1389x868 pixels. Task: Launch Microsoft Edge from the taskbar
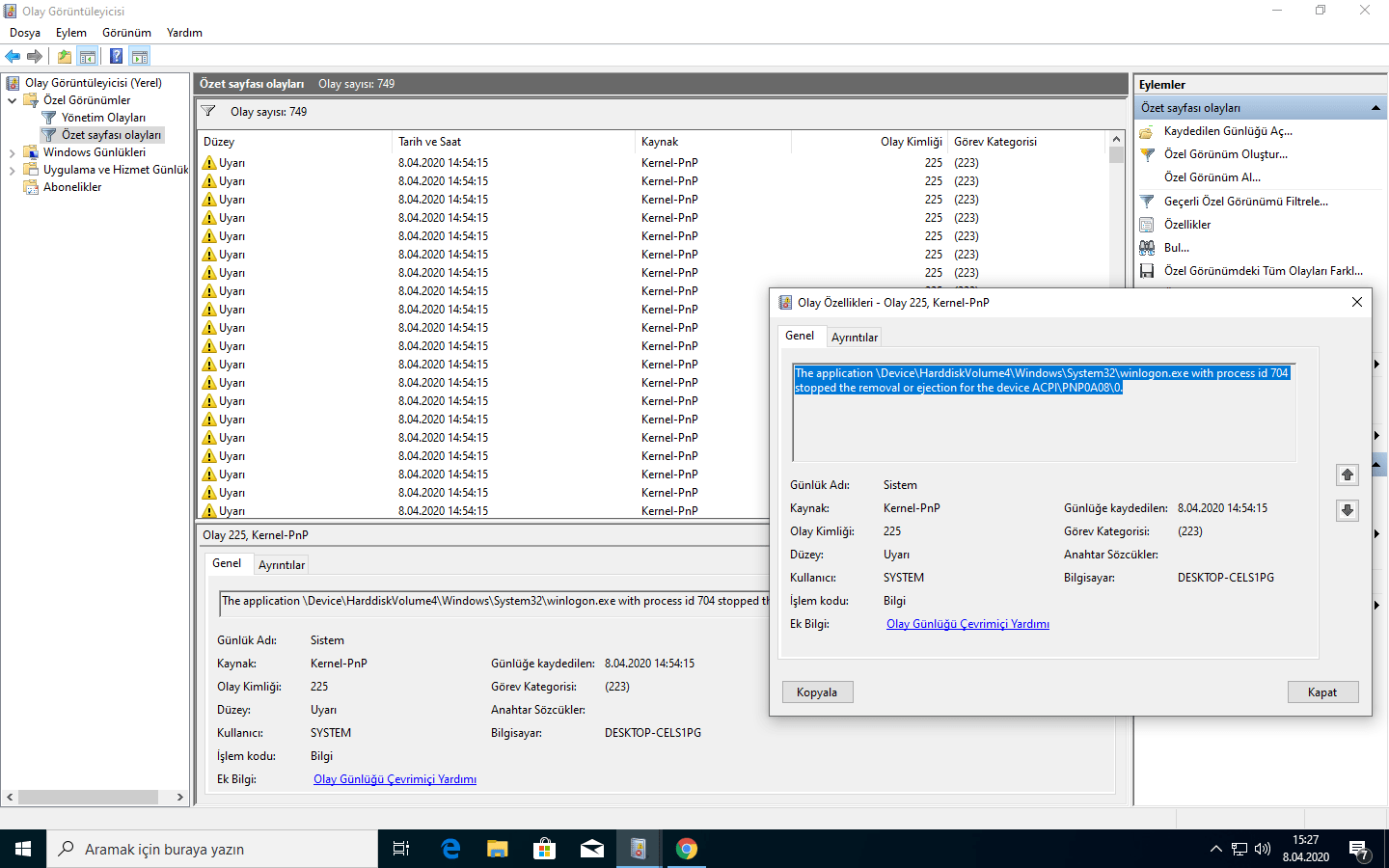click(449, 849)
